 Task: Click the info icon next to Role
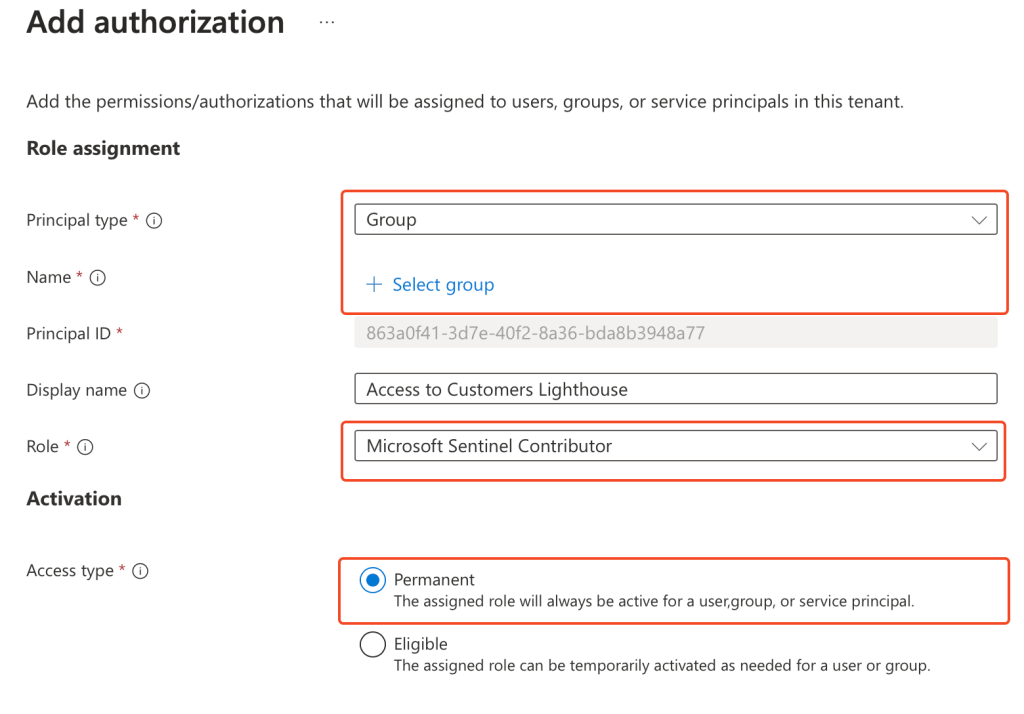(x=85, y=447)
